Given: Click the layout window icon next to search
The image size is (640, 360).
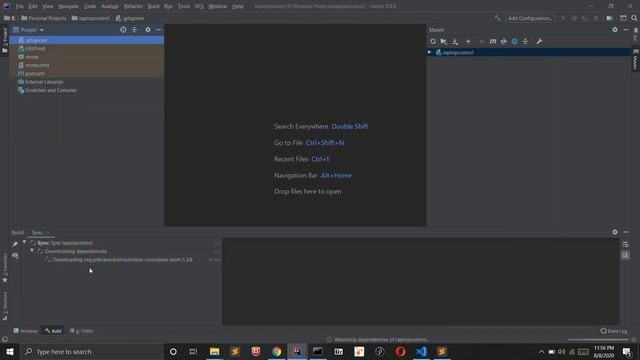Looking at the screenshot, I should (x=623, y=18).
